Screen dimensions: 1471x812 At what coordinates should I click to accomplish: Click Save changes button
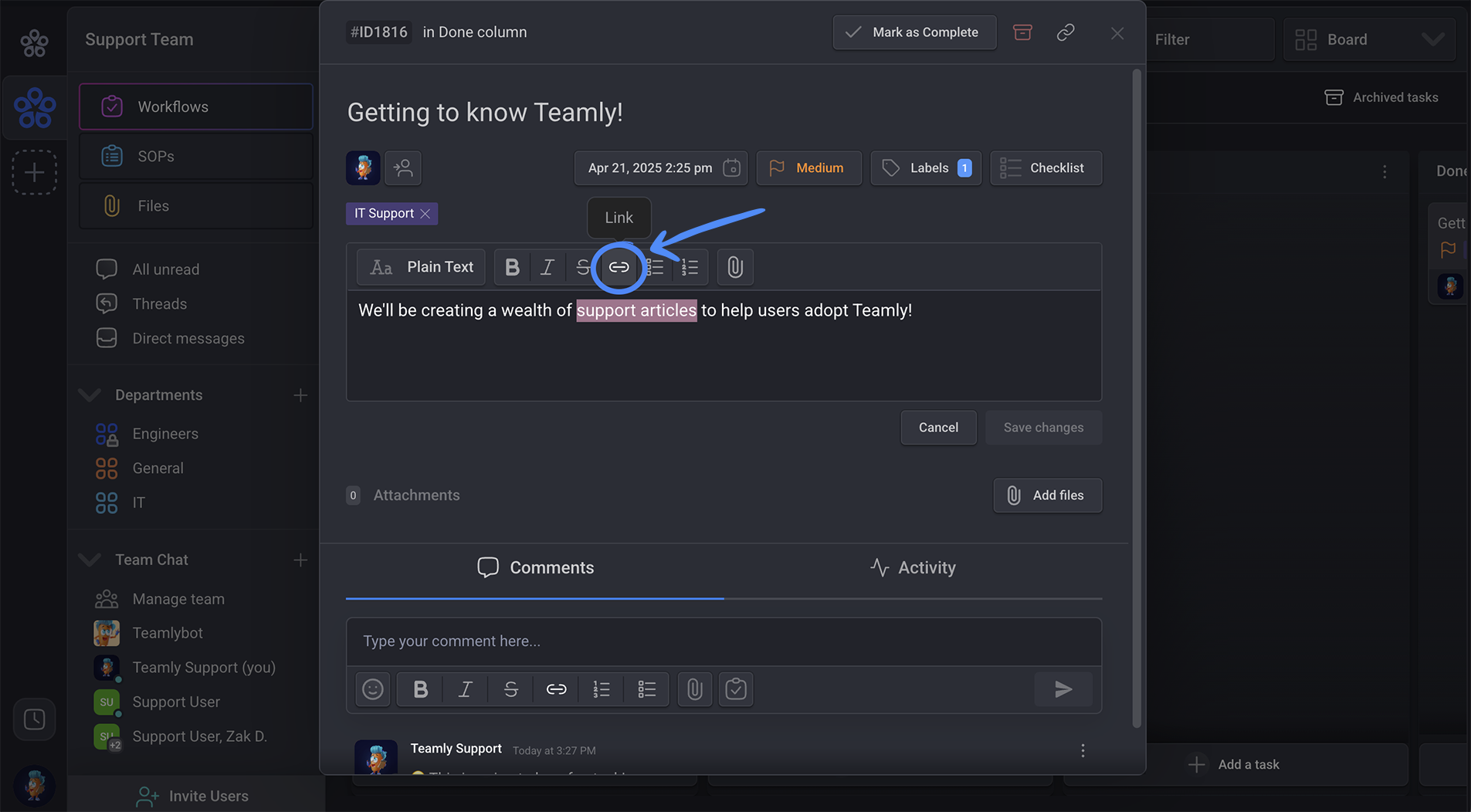(x=1043, y=428)
